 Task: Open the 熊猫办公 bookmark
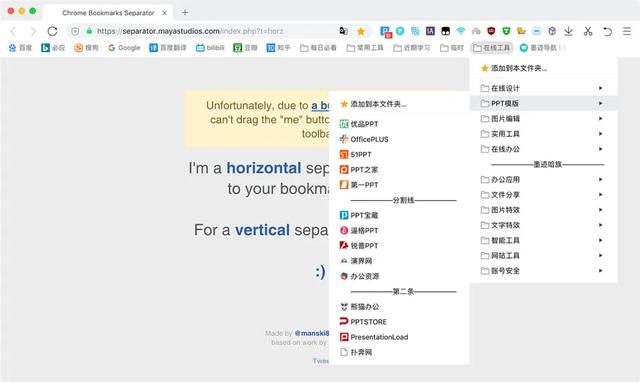(399, 307)
